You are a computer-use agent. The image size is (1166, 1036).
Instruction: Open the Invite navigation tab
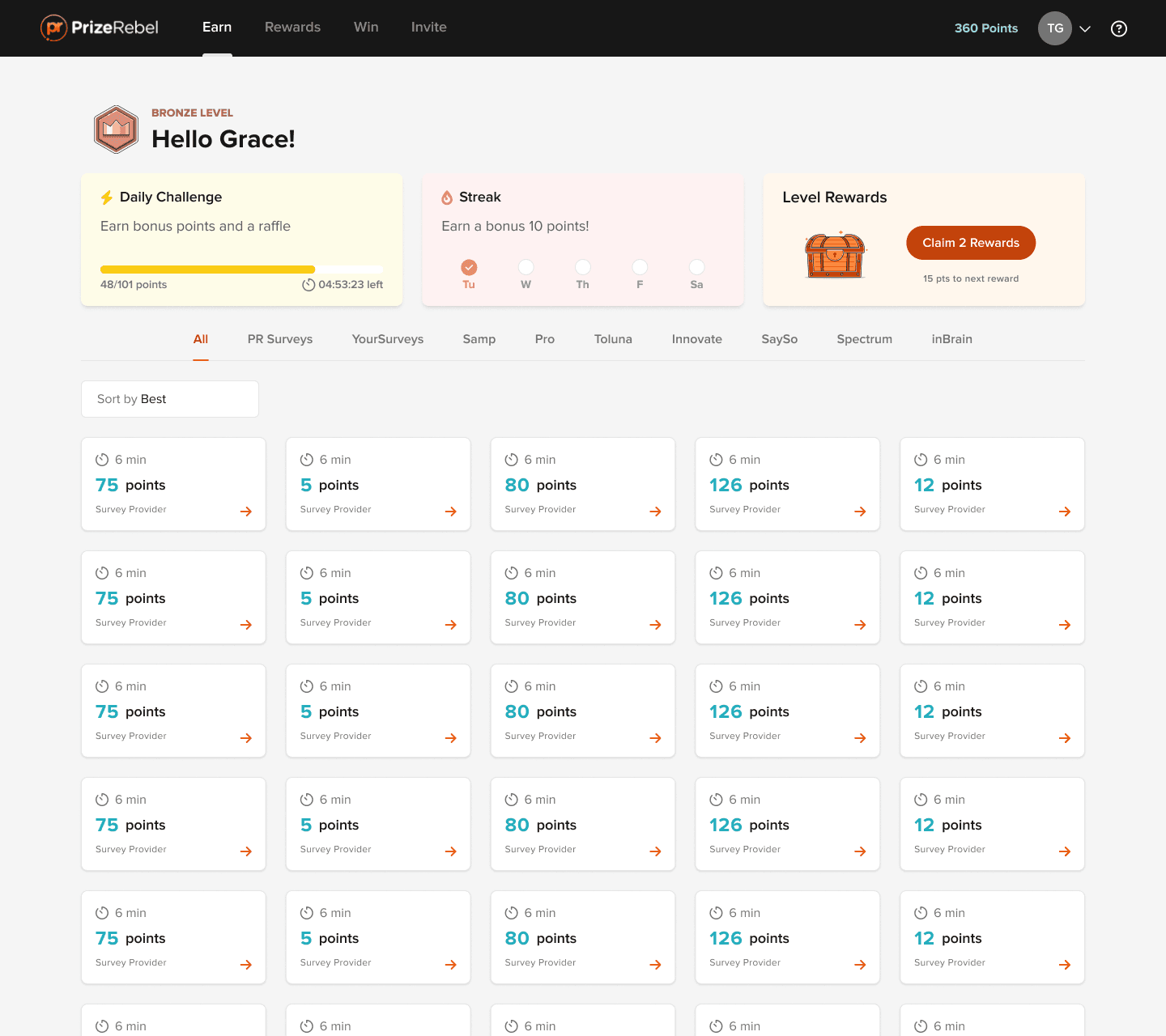point(428,28)
